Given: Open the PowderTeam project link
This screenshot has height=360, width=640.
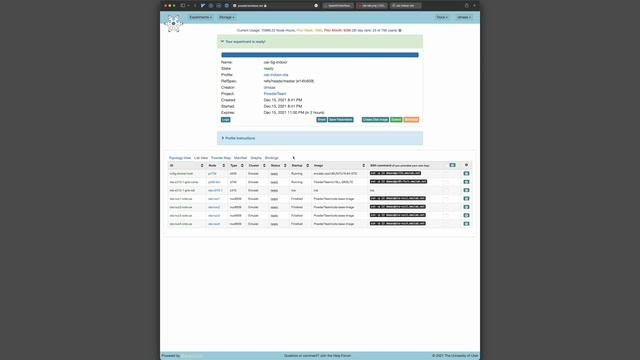Looking at the screenshot, I should click(x=275, y=93).
